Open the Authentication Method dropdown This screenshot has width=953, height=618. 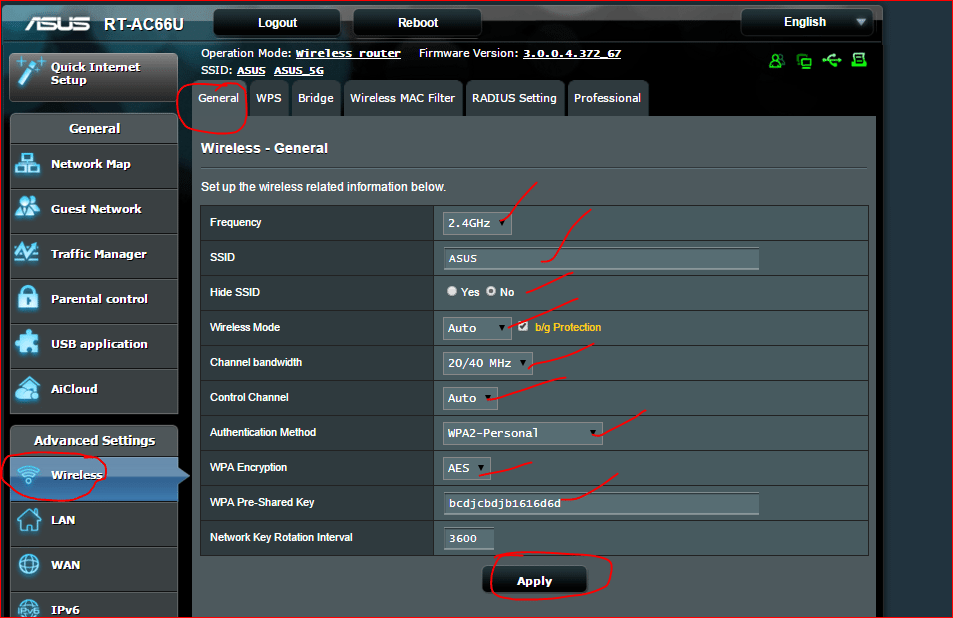pyautogui.click(x=523, y=433)
